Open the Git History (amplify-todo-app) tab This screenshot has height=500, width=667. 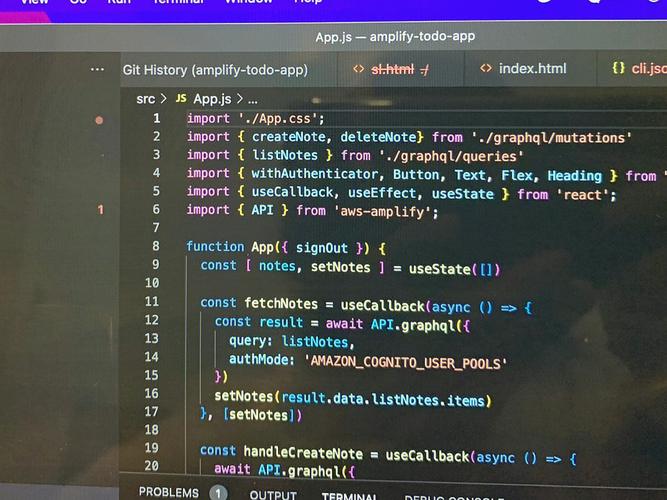[215, 70]
